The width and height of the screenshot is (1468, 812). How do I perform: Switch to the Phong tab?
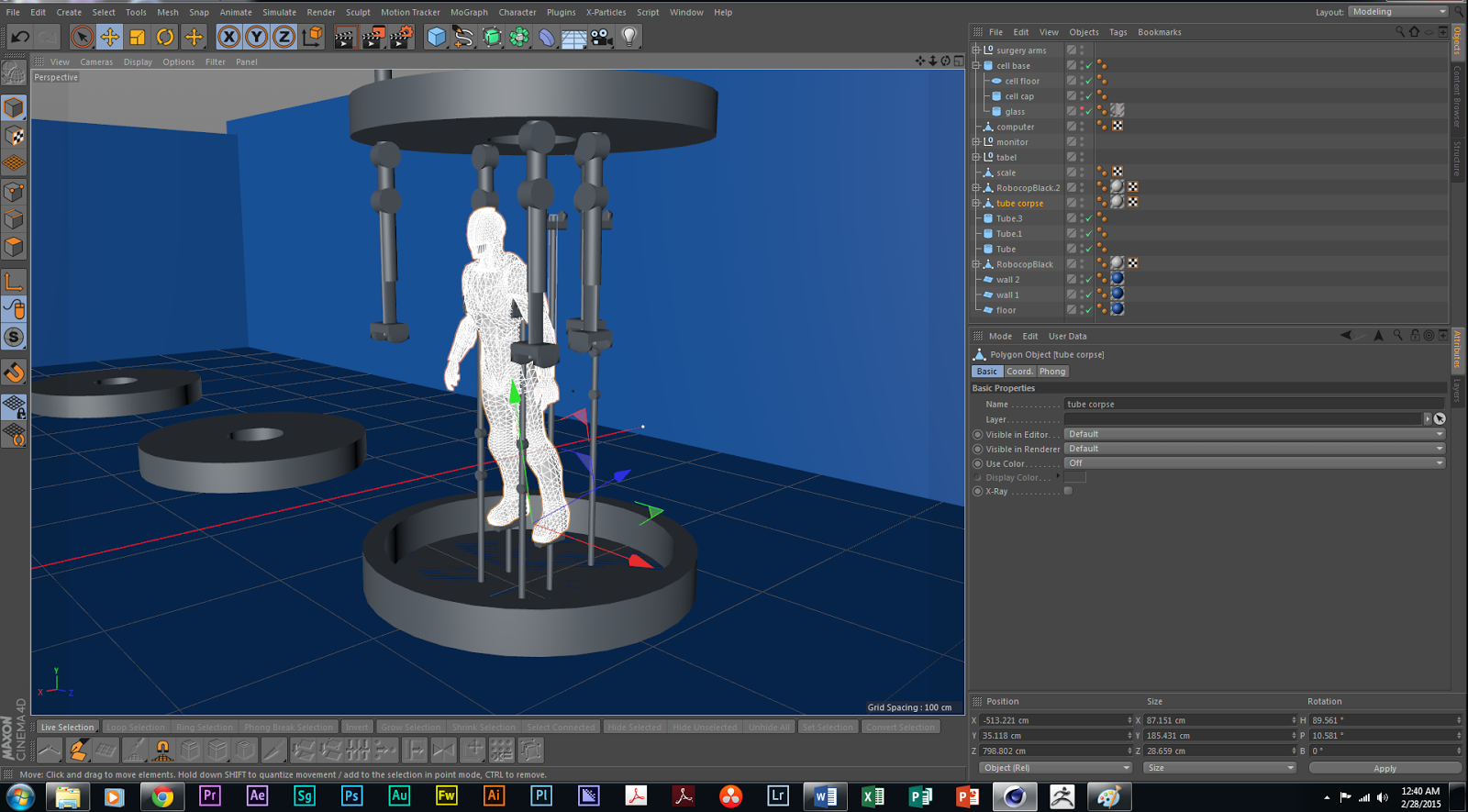1052,372
